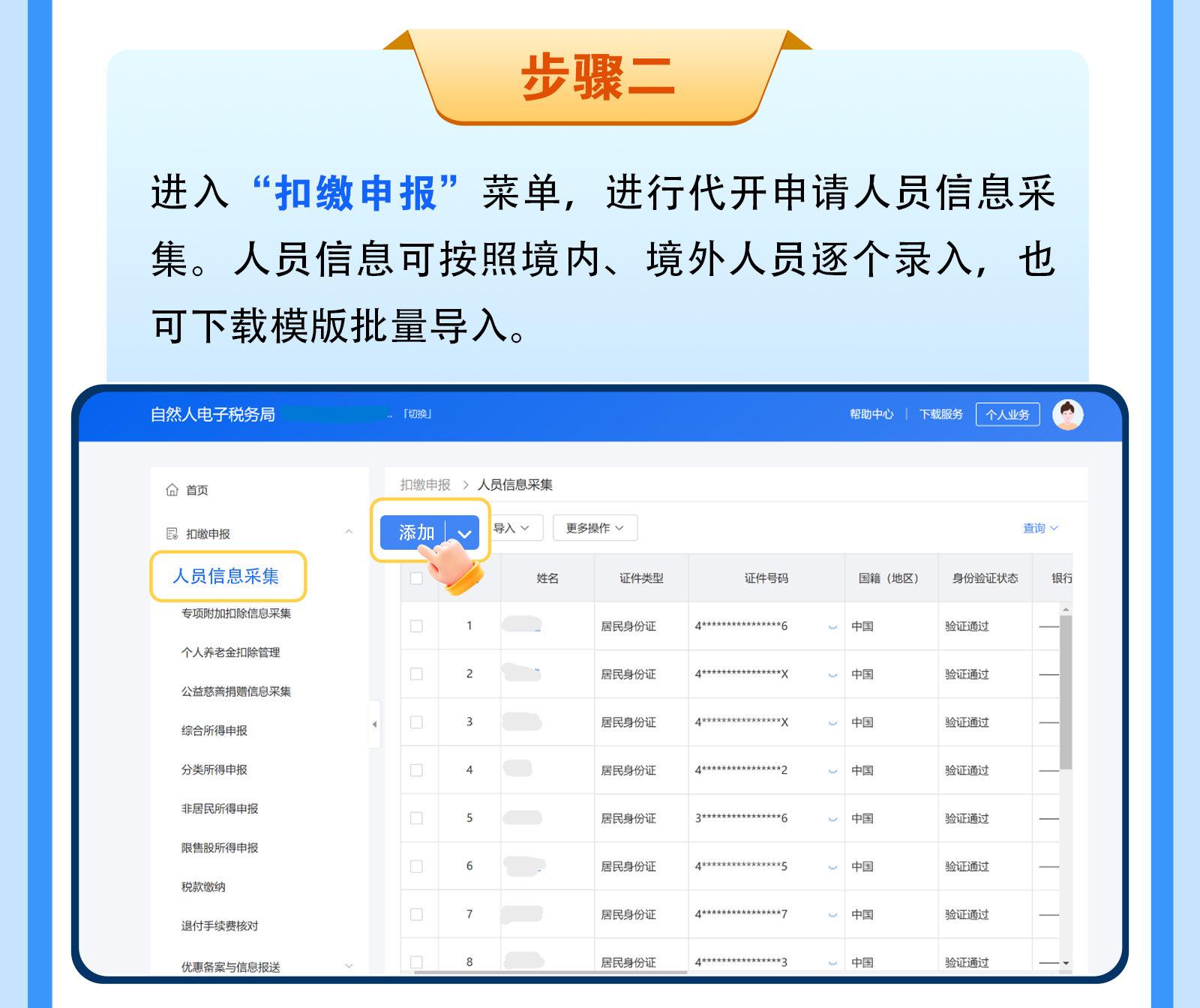Click the home icon beside 首页

(x=172, y=490)
